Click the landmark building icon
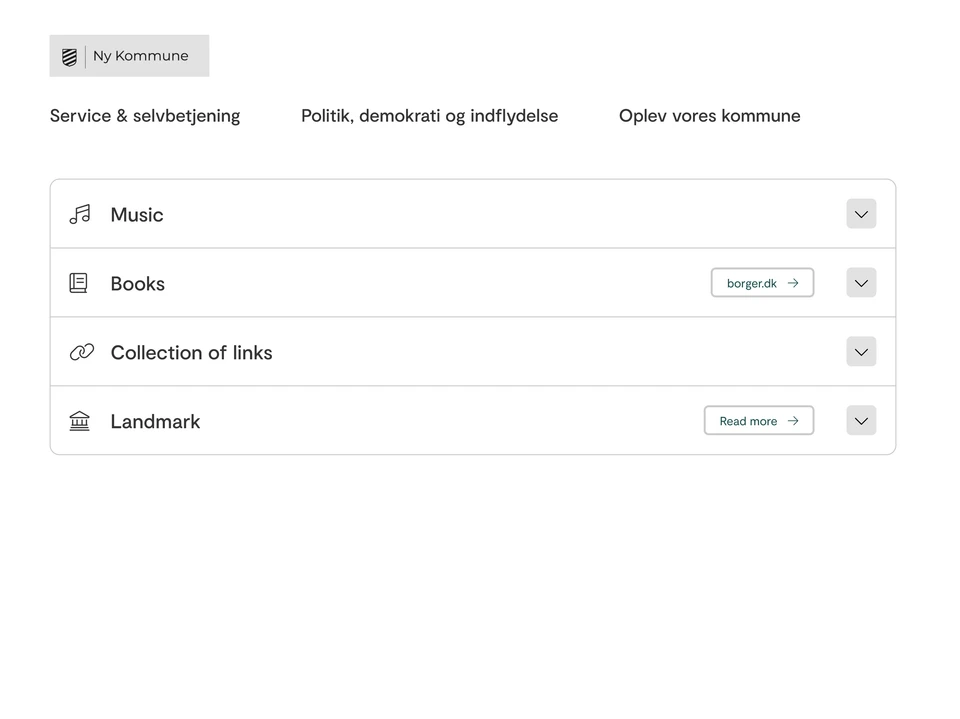Screen dimensions: 960x719 (80, 421)
